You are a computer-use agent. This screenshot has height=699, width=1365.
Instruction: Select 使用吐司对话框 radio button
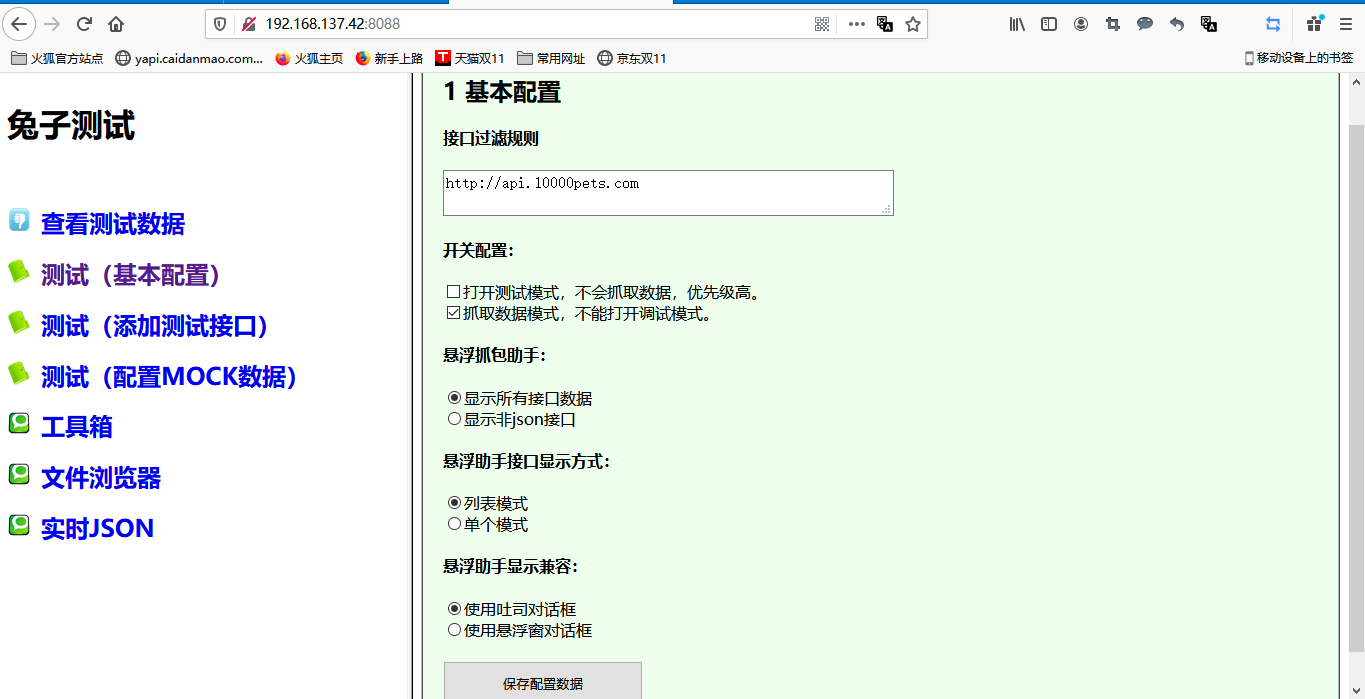click(454, 608)
